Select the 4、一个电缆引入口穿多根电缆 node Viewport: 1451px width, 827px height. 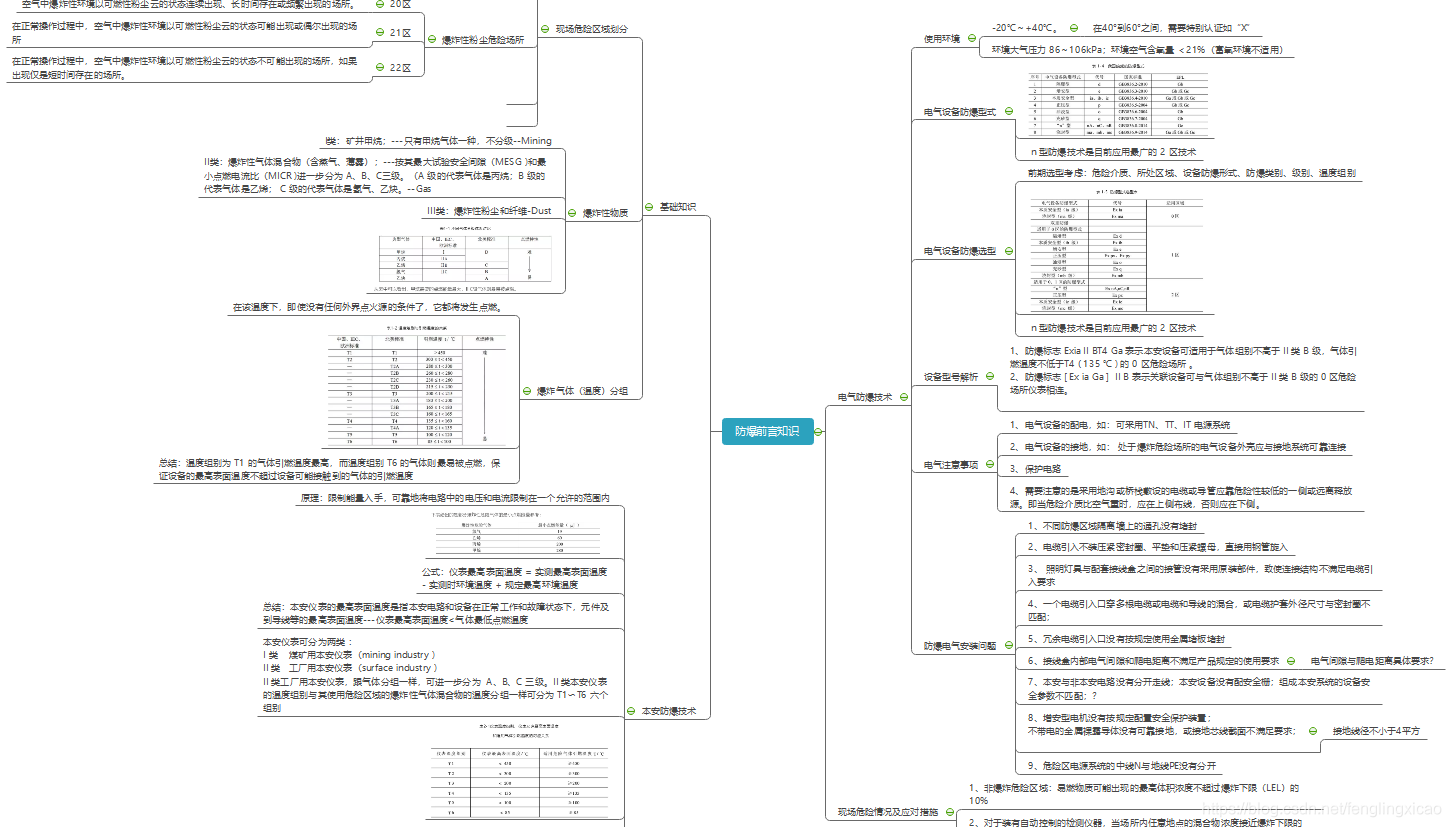point(1200,610)
